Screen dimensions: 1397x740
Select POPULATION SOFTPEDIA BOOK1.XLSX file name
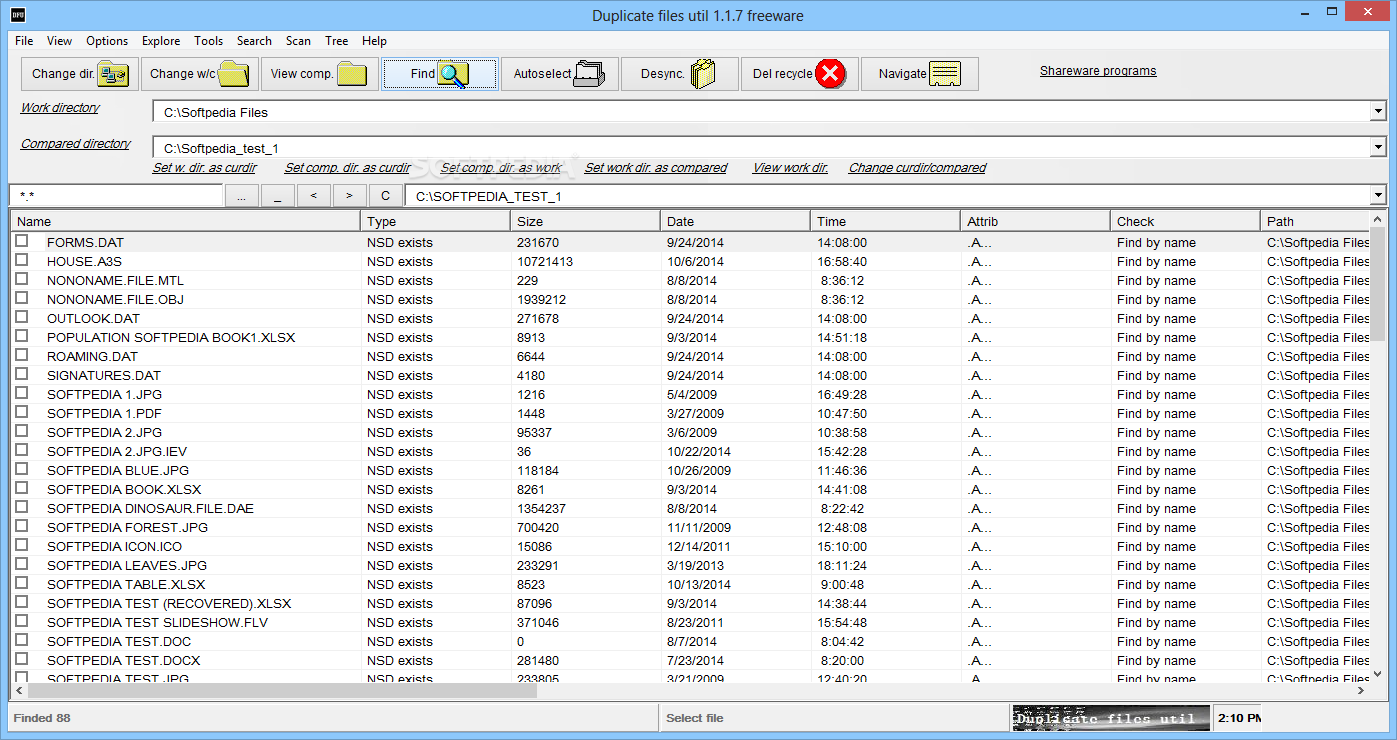point(171,337)
